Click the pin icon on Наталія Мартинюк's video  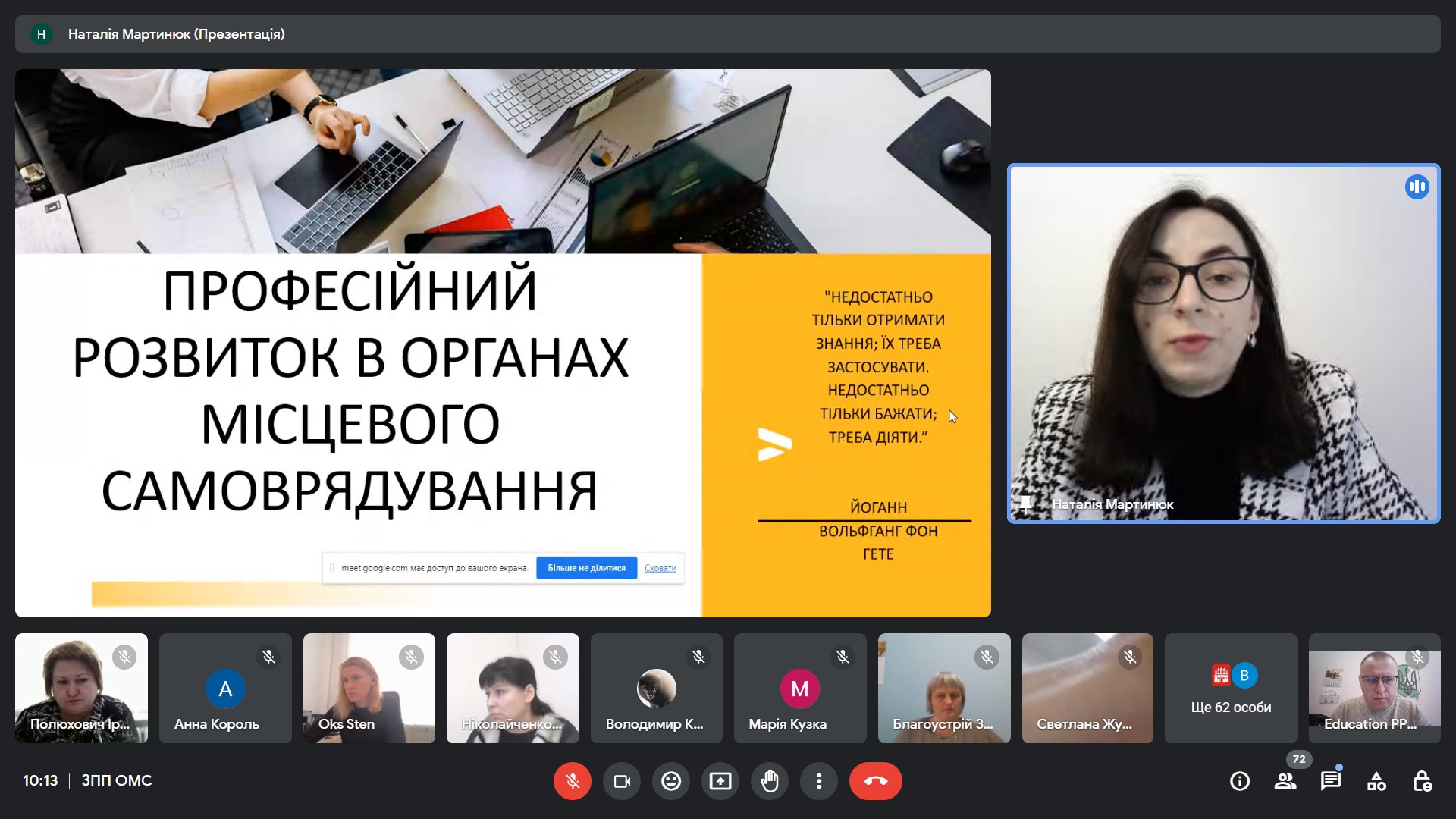pos(1026,504)
